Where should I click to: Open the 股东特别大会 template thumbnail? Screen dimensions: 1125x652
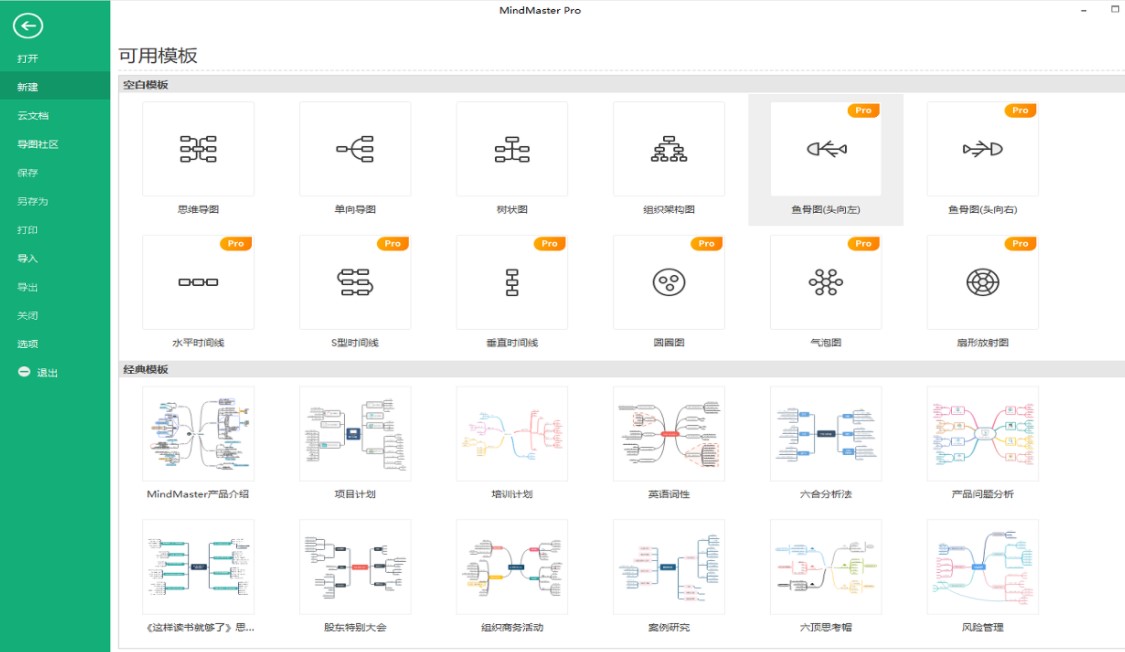point(355,567)
